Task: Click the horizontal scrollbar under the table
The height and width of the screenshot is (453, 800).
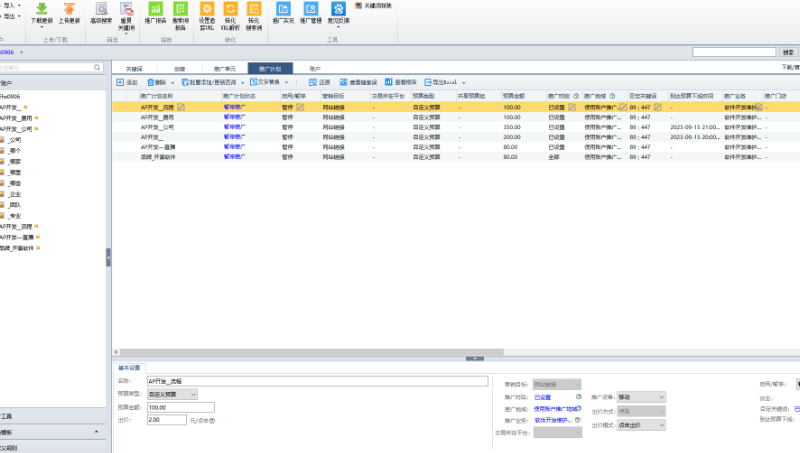Action: (311, 352)
